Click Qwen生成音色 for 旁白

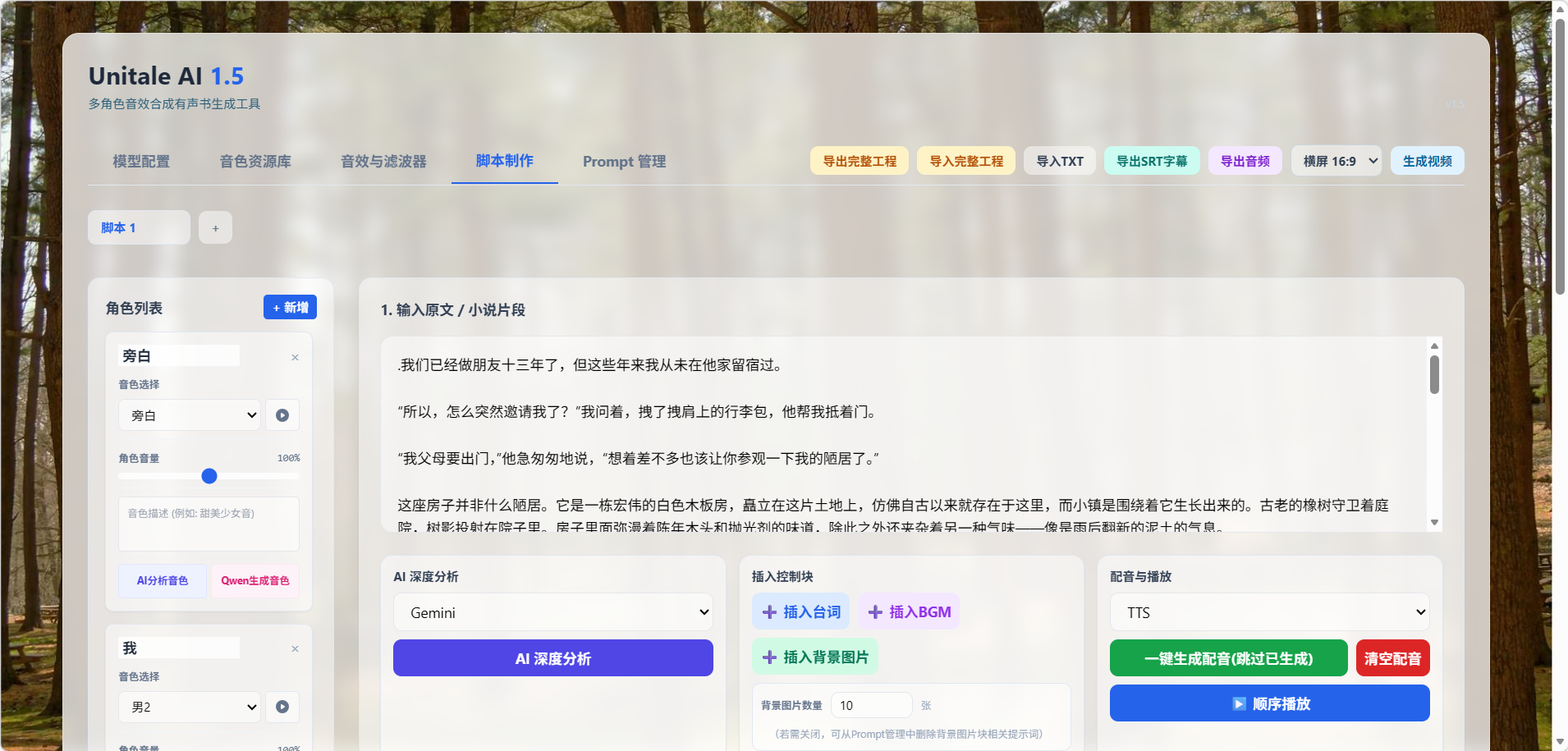(x=255, y=580)
